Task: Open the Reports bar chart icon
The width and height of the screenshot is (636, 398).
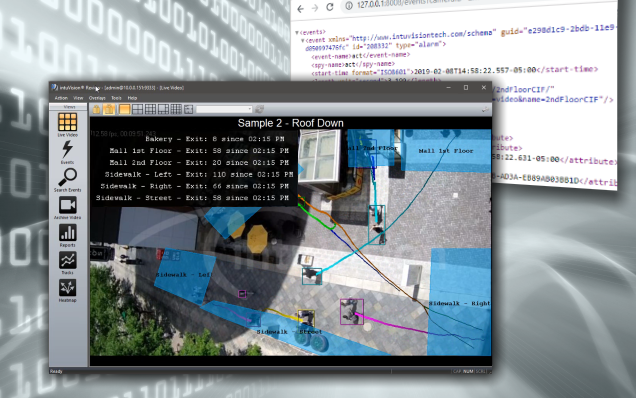Action: coord(67,232)
